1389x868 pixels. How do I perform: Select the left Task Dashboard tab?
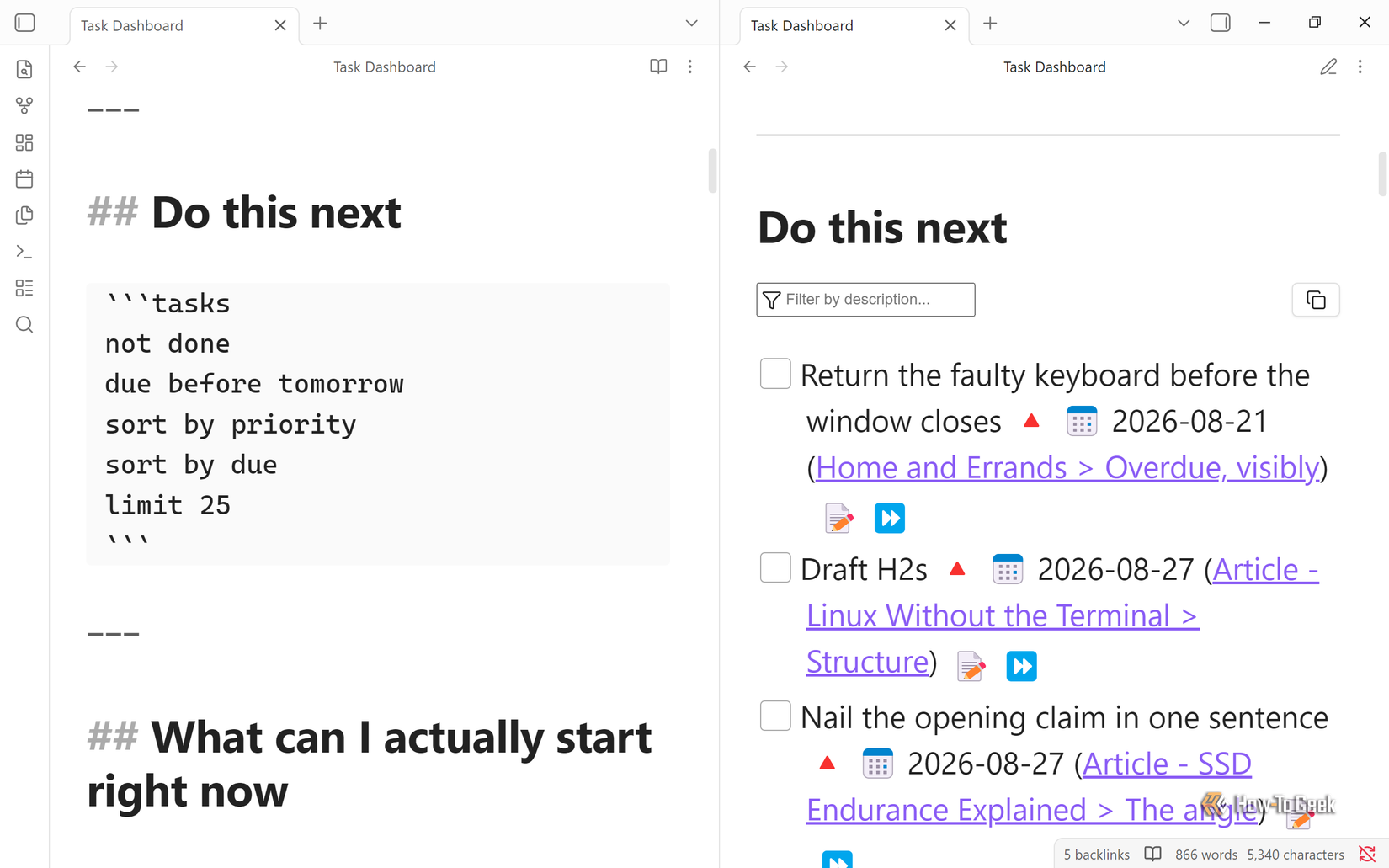pyautogui.click(x=184, y=25)
